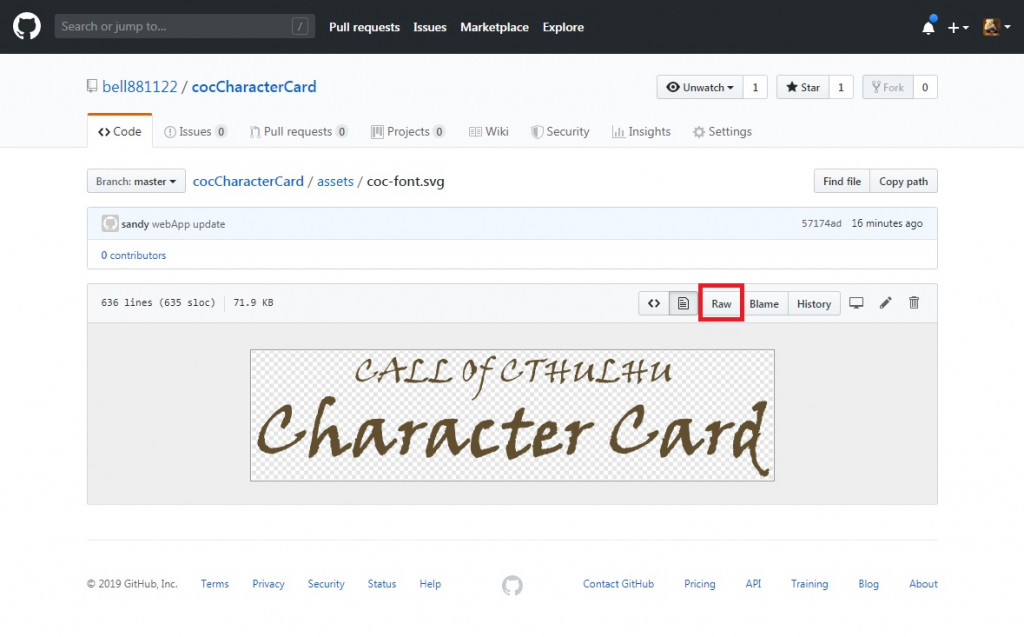Open Contact GitHub footer link
The width and height of the screenshot is (1024, 637).
click(618, 583)
